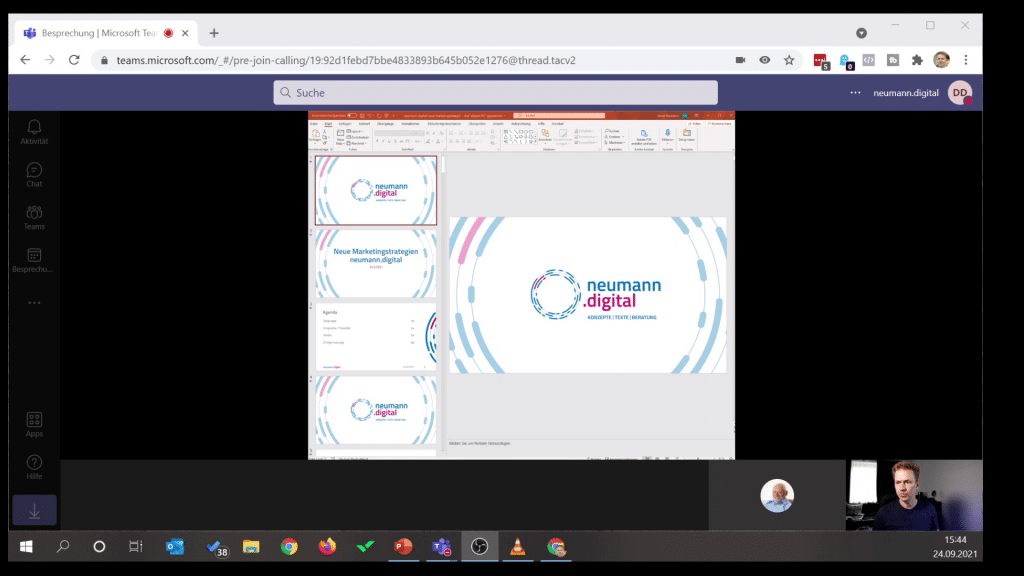Open Firefox from the taskbar
This screenshot has width=1024, height=576.
[327, 547]
